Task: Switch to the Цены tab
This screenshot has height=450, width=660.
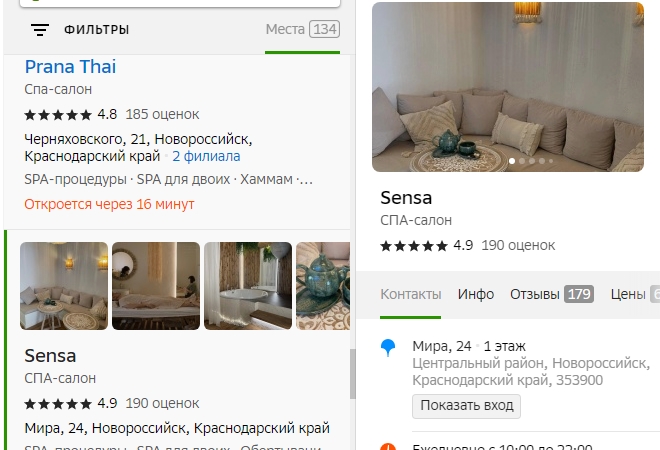Action: coord(635,294)
